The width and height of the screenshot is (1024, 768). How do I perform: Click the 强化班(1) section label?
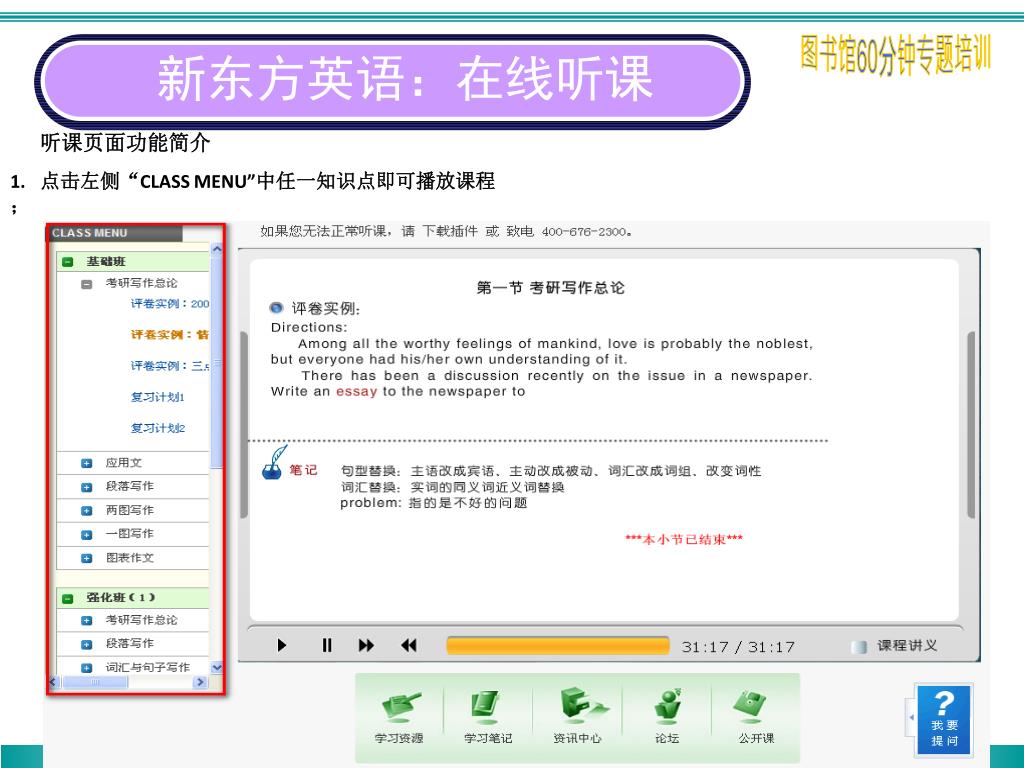pos(121,598)
